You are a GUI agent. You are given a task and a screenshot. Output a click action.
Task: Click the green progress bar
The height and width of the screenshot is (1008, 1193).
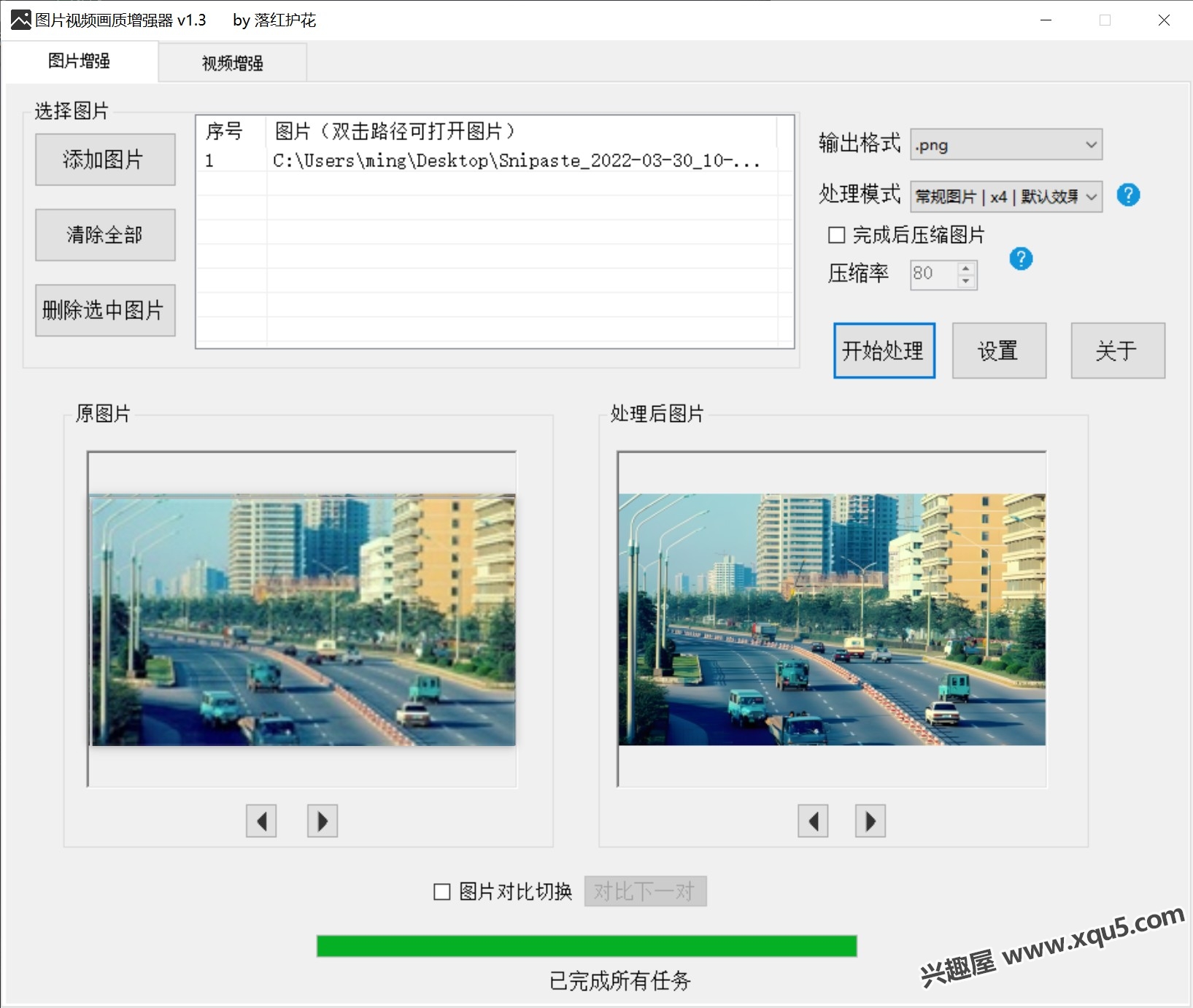[587, 946]
